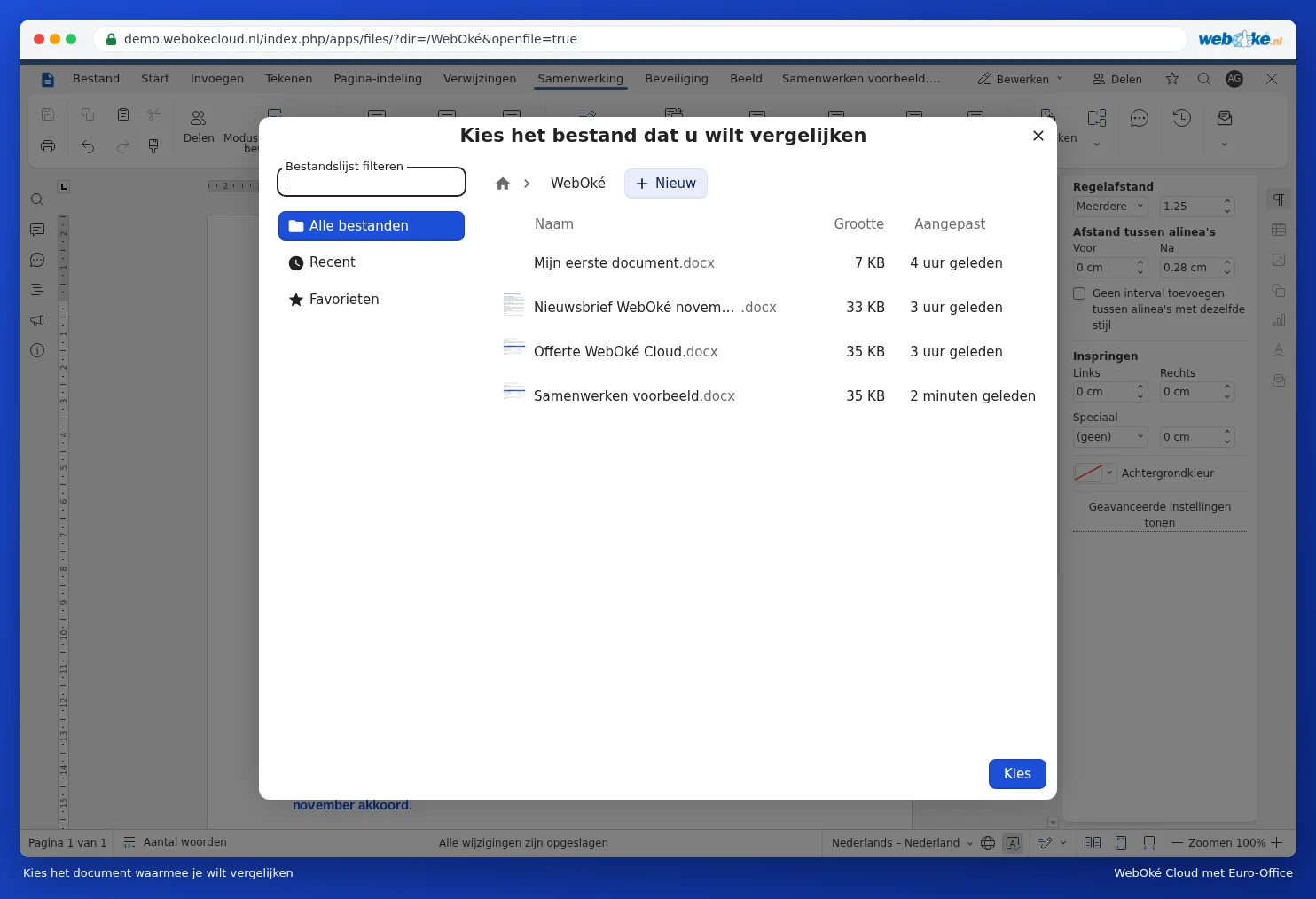This screenshot has width=1316, height=899.
Task: Open headings navigation icon in left sidebar
Action: point(37,290)
